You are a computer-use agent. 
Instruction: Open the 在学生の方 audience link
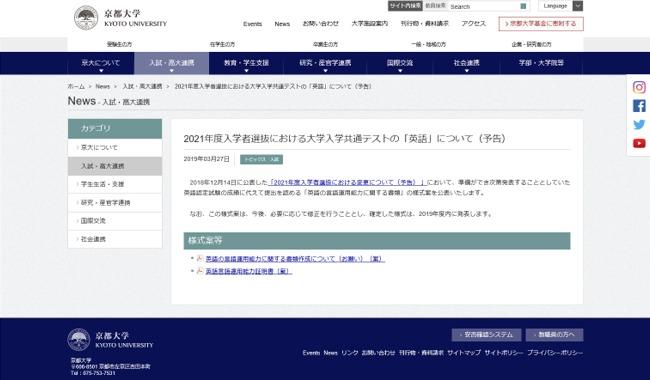coord(222,44)
